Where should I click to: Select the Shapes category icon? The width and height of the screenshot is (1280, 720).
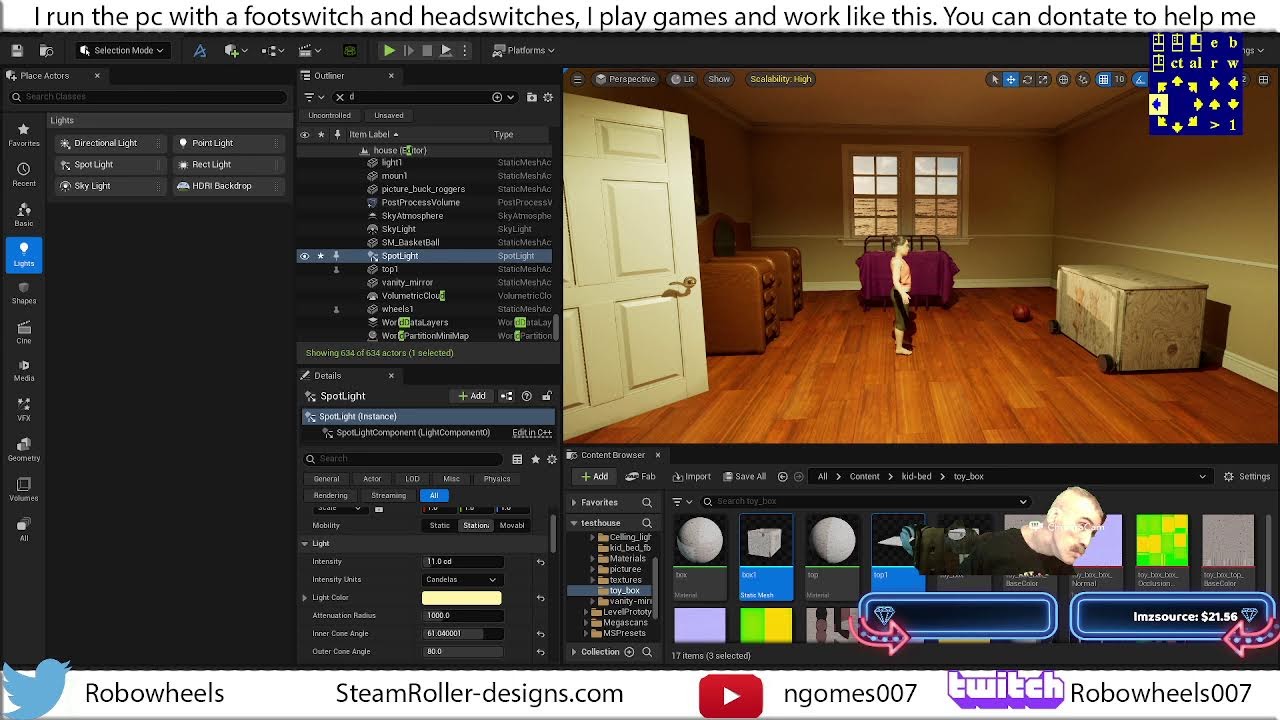click(x=24, y=293)
